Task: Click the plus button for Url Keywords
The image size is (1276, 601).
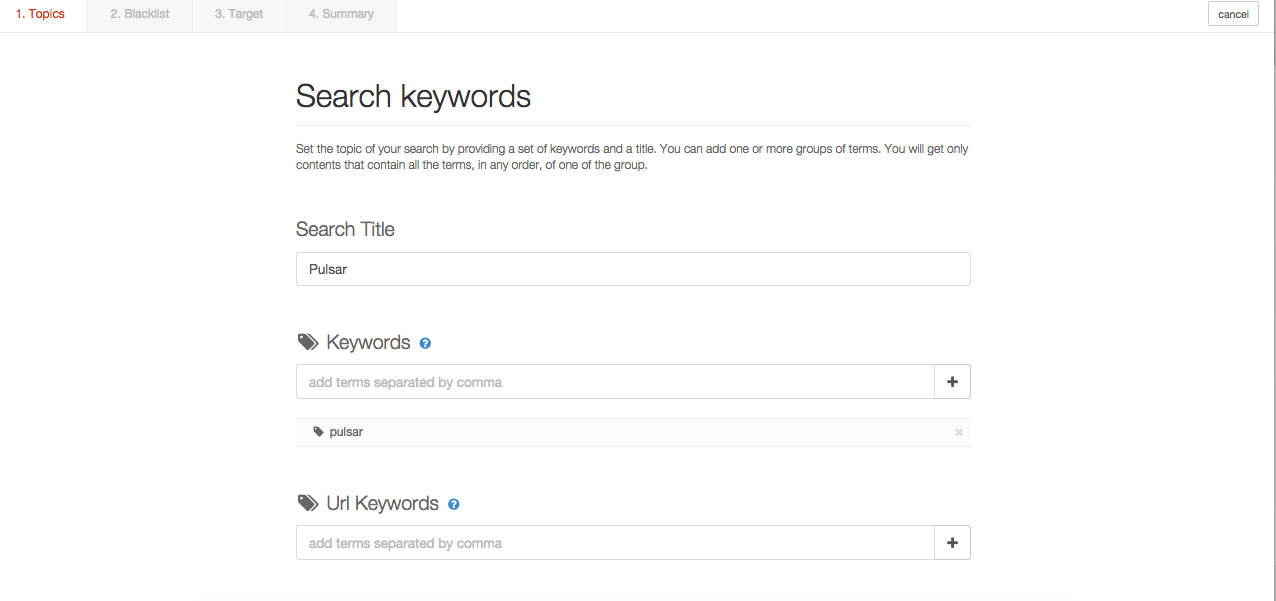Action: pyautogui.click(x=952, y=543)
